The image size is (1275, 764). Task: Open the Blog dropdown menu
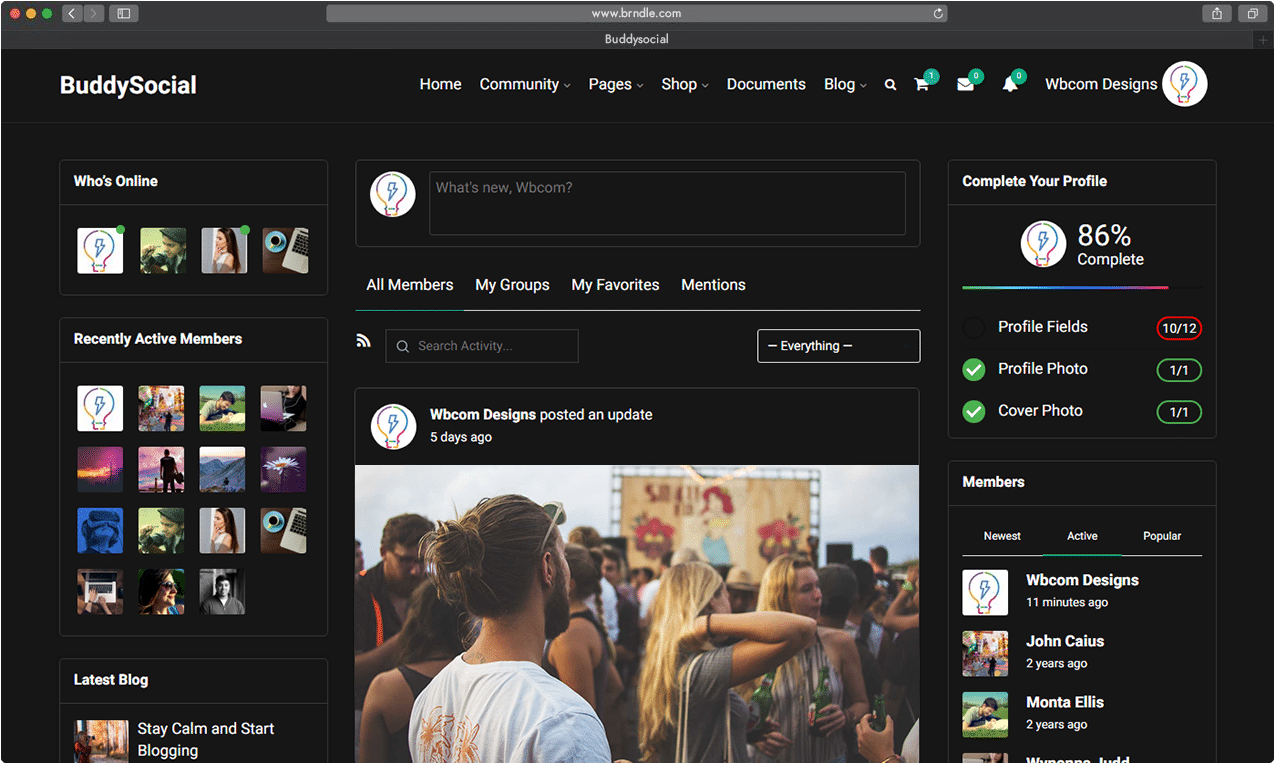845,84
